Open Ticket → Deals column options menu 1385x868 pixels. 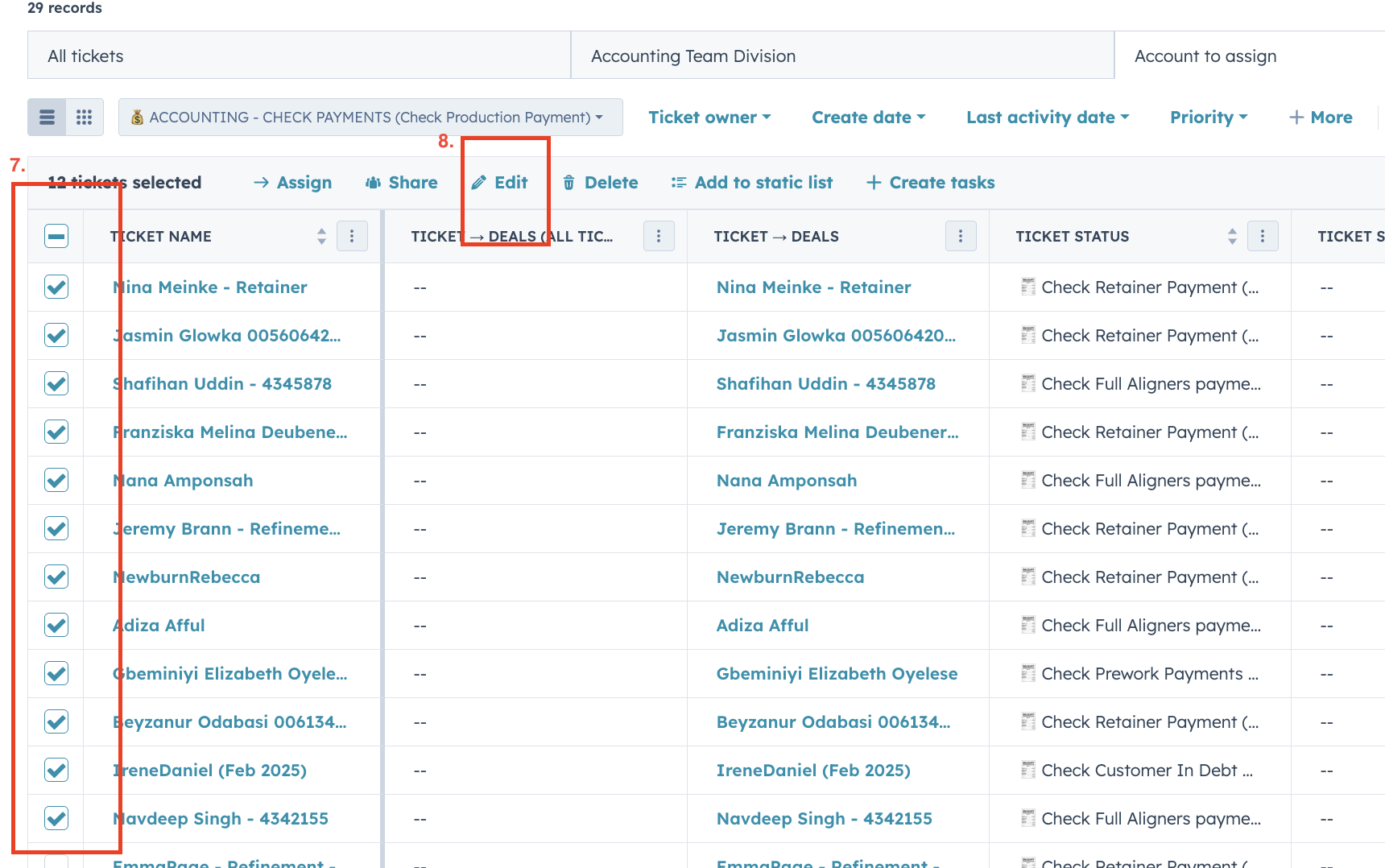tap(960, 236)
